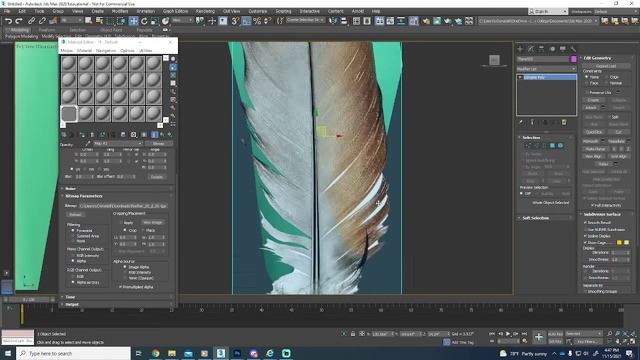This screenshot has height=360, width=640.
Task: Select the Select and Link tool
Action: pos(31,21)
